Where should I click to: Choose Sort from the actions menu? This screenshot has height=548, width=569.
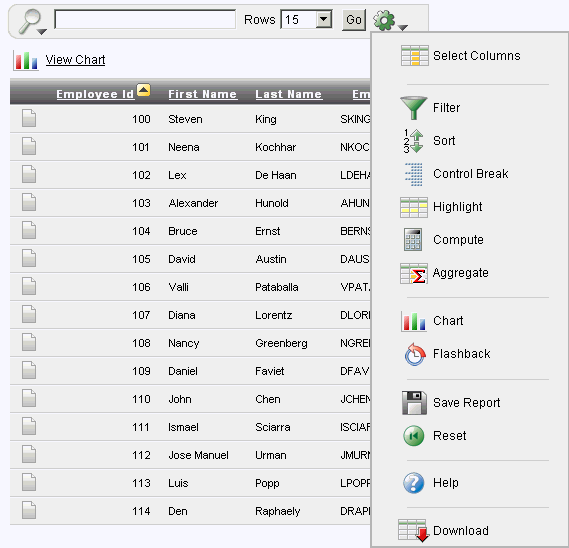pyautogui.click(x=444, y=141)
